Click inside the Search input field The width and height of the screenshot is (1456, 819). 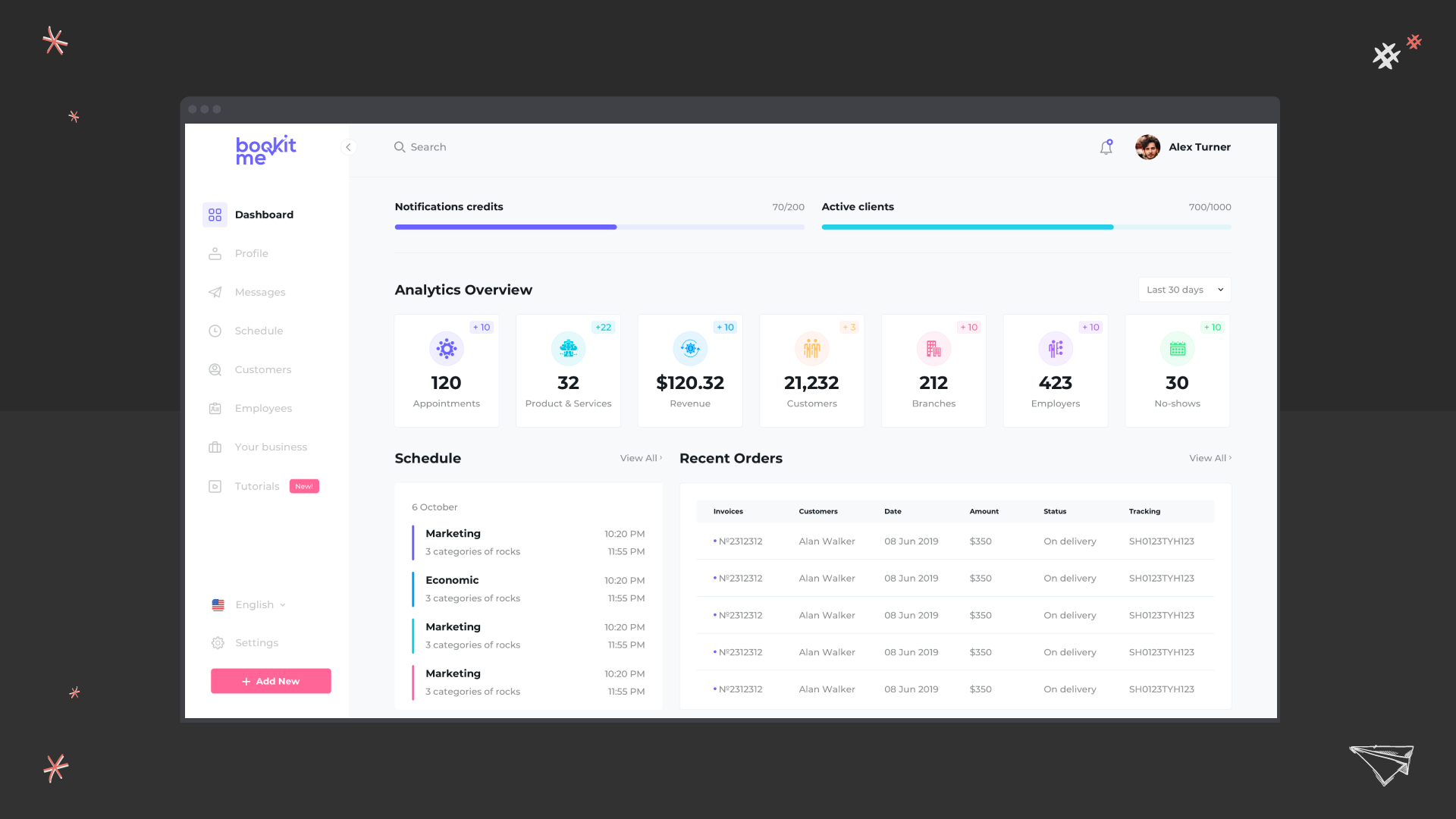(455, 146)
